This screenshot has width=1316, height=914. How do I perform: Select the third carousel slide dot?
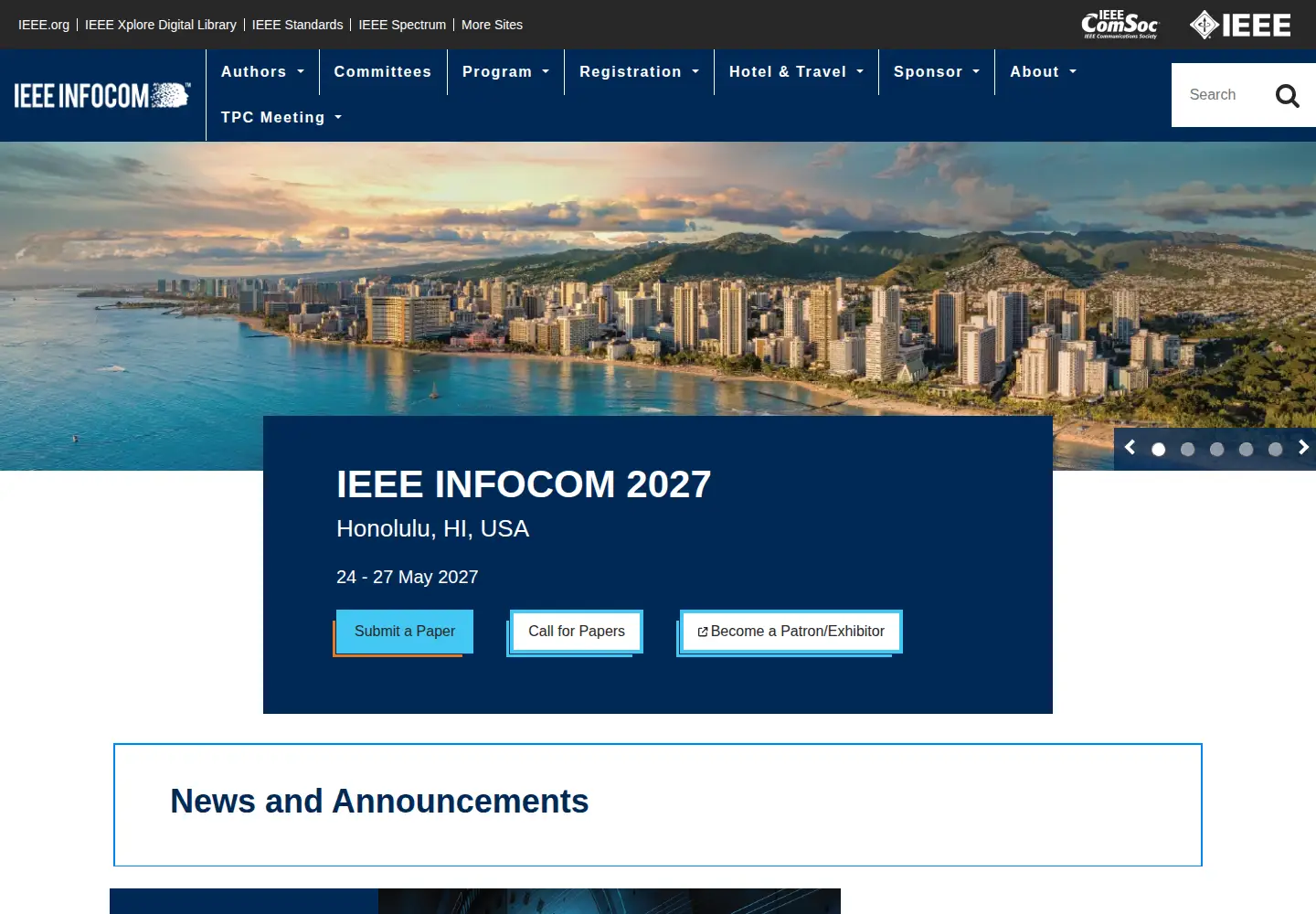tap(1217, 450)
